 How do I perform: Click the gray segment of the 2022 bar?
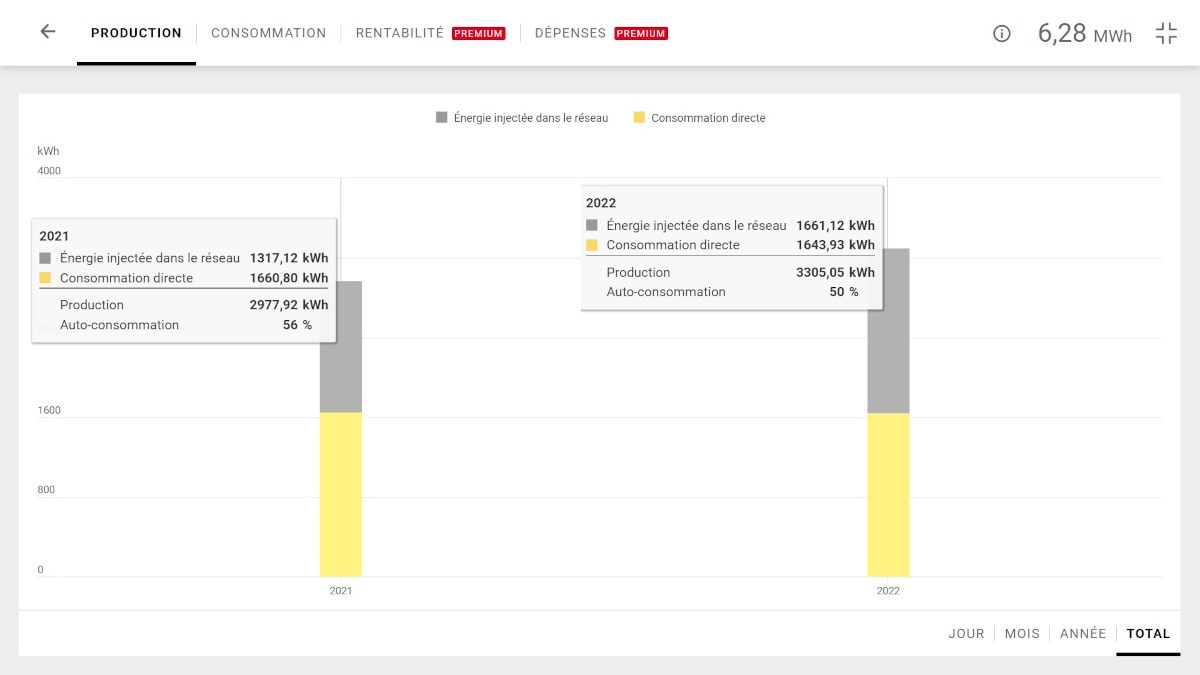(x=889, y=360)
